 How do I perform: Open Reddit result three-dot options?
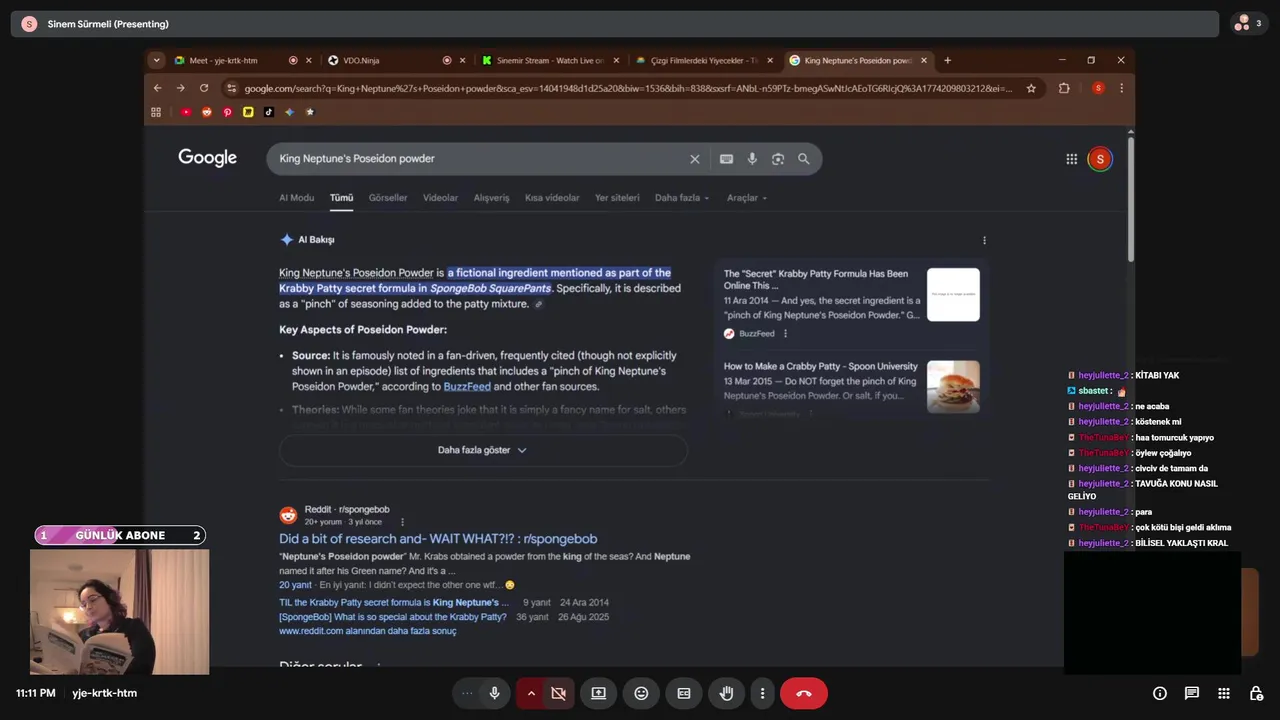point(402,522)
